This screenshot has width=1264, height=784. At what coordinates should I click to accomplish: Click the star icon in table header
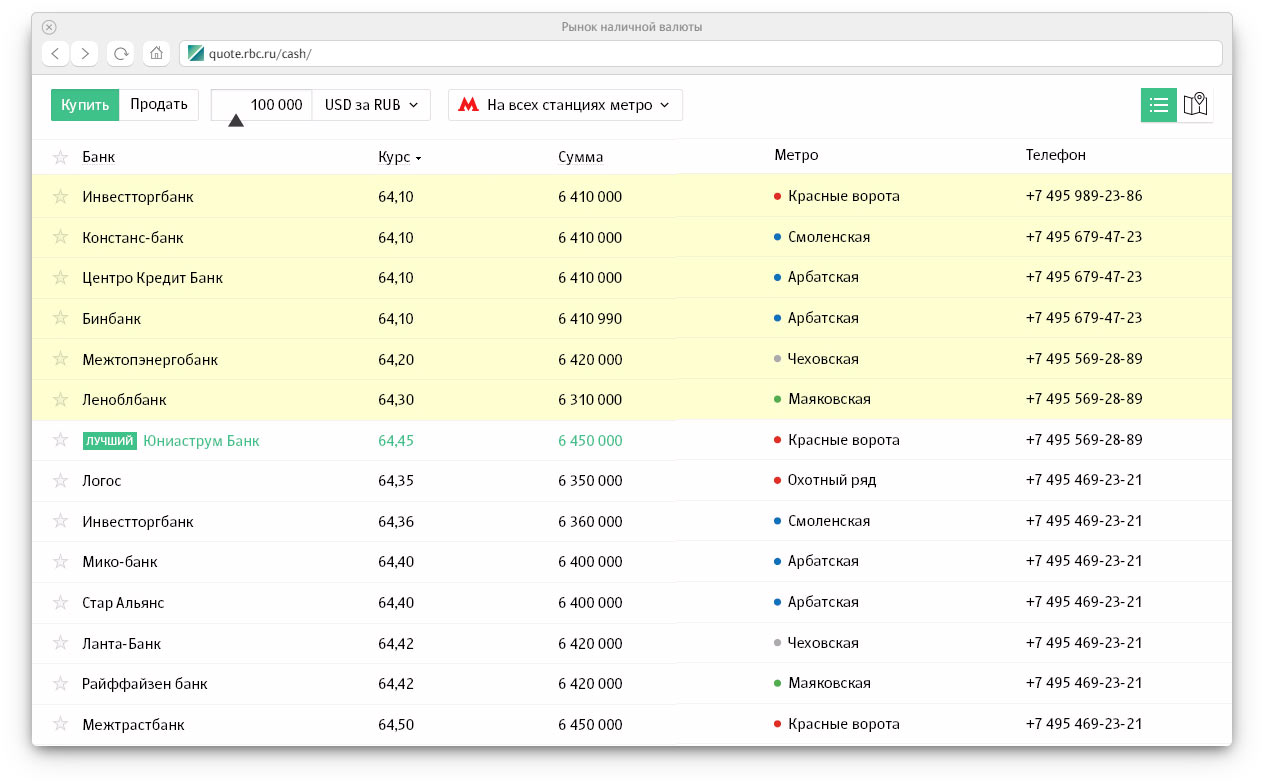coord(61,157)
